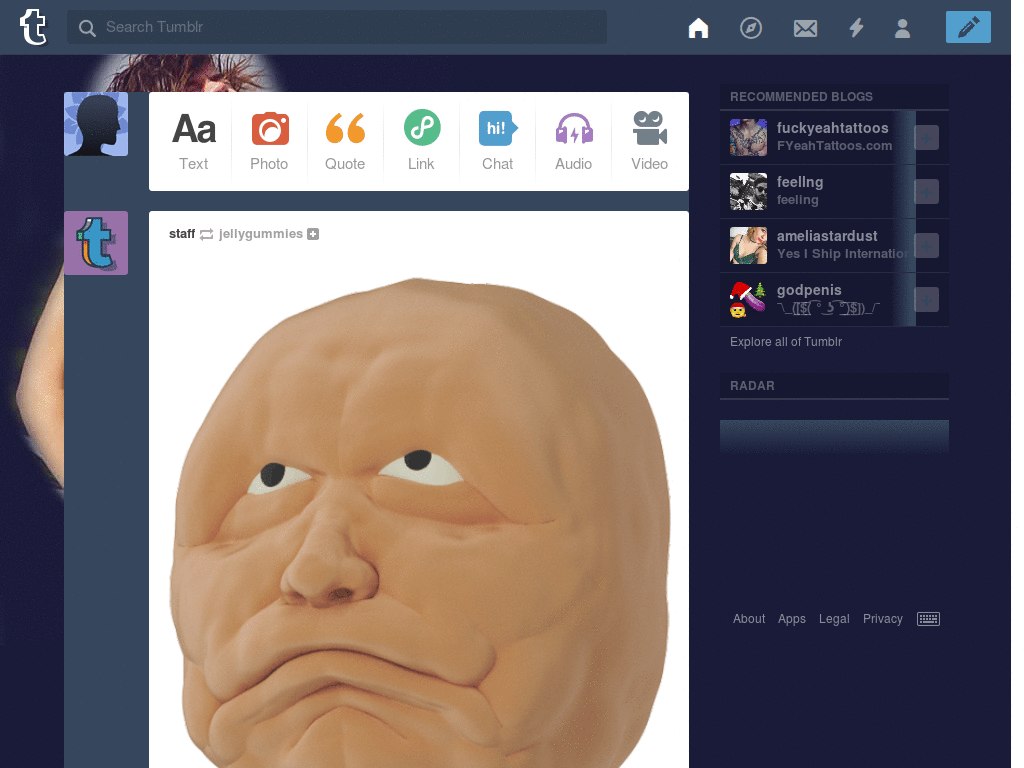Viewport: 1024px width, 768px height.
Task: Click ameliastardust avatar thumbnail
Action: pos(748,246)
